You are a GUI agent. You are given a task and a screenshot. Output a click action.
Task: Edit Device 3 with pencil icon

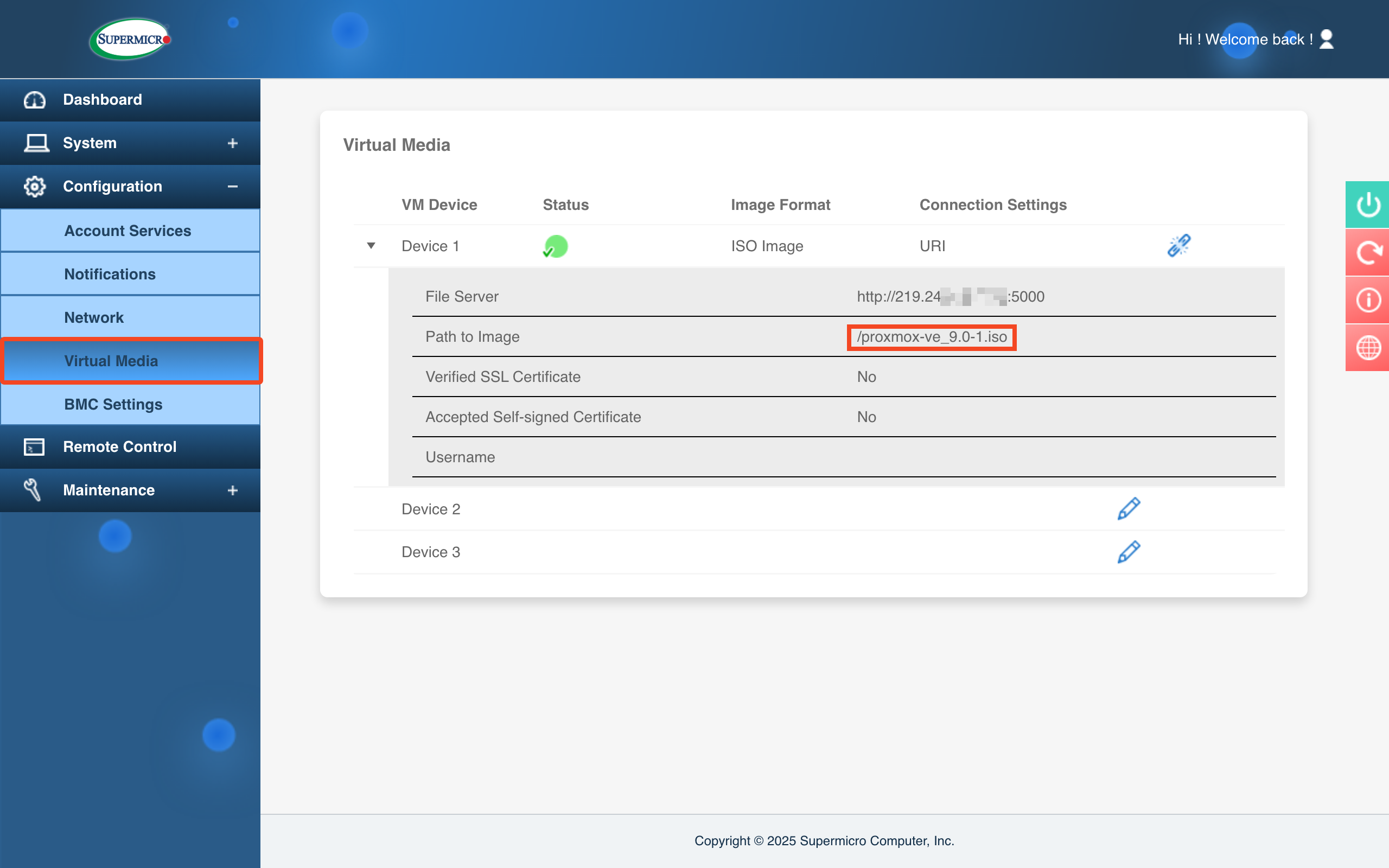[x=1129, y=552]
